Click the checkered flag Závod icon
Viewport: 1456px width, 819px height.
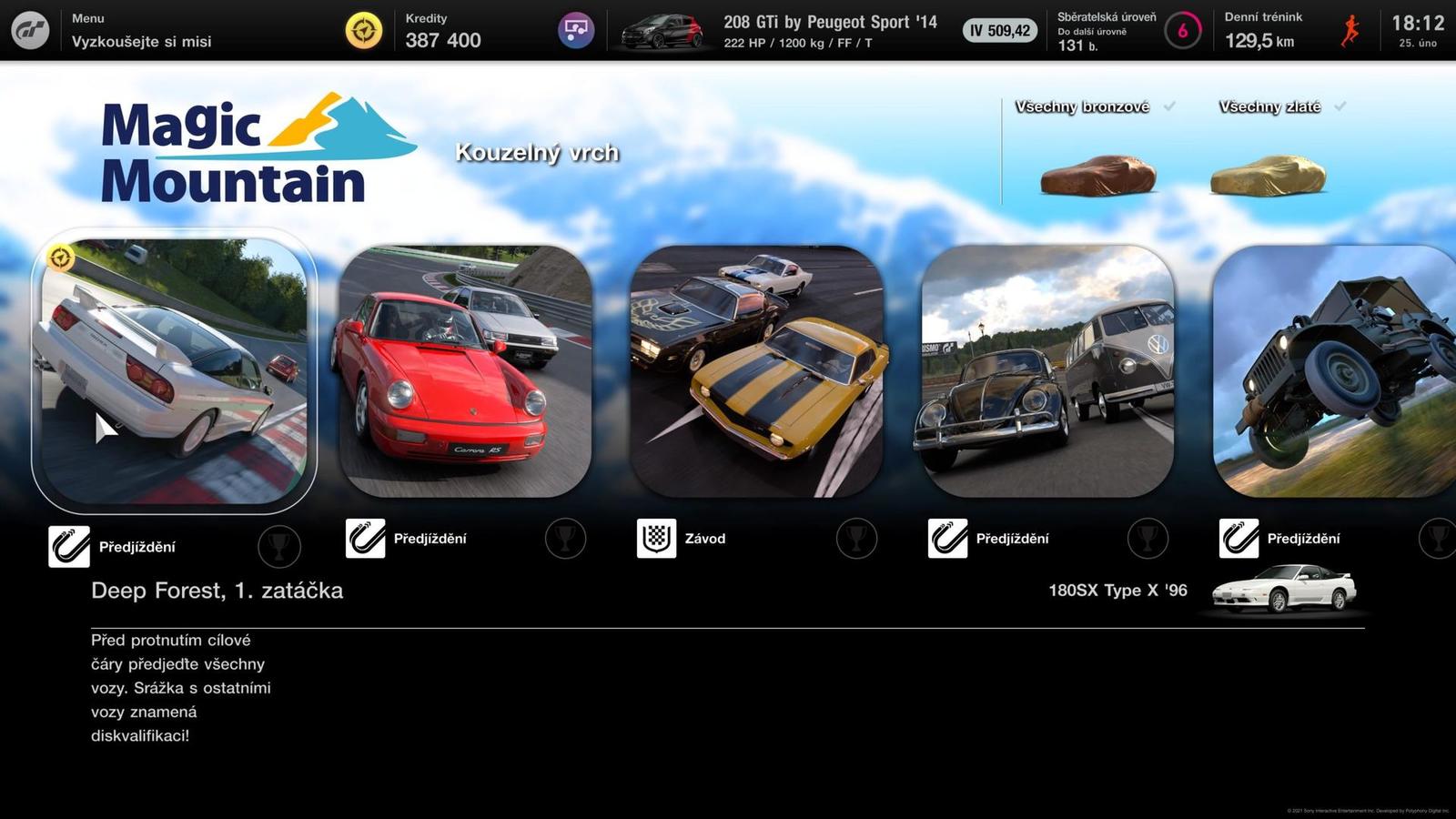pos(656,539)
